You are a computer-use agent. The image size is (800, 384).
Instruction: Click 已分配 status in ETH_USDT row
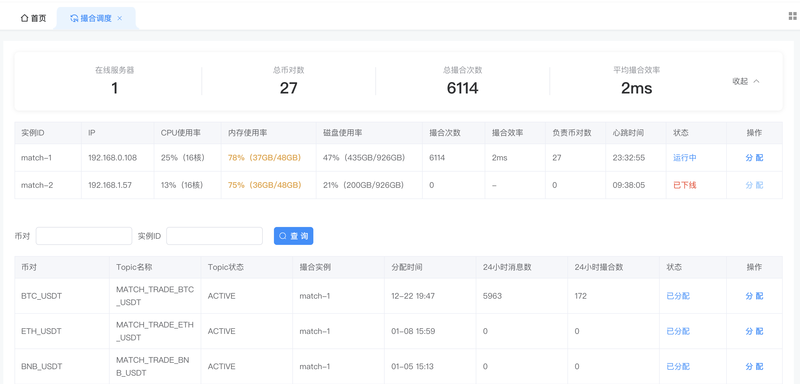[x=678, y=331]
